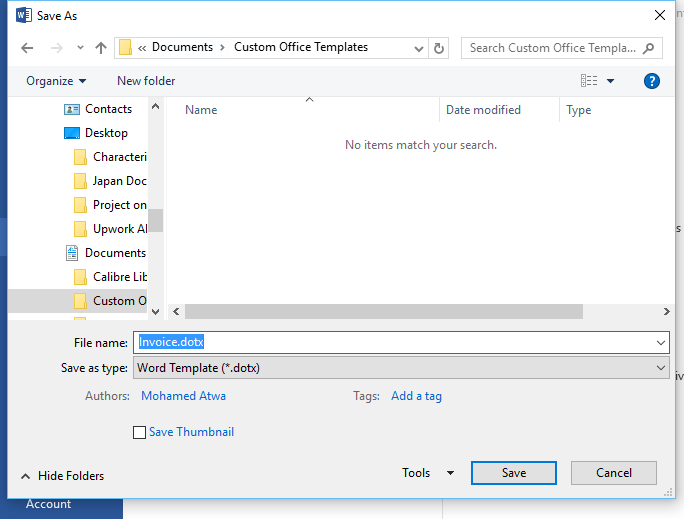
Task: Click Add a tag link
Action: click(x=417, y=396)
